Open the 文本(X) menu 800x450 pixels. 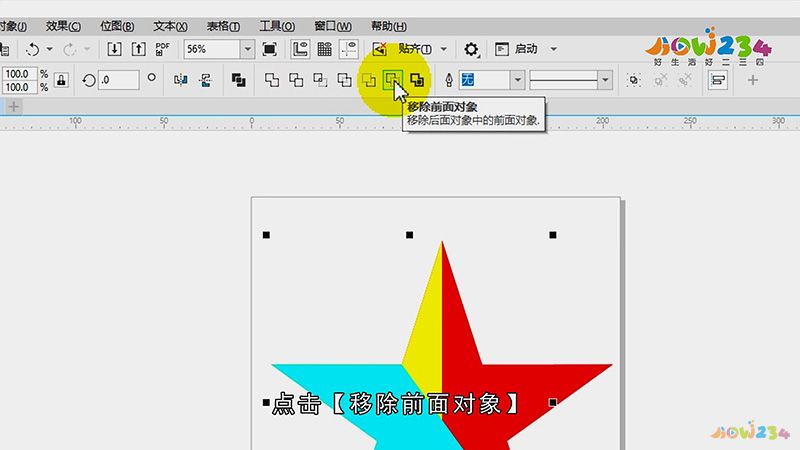[x=170, y=26]
